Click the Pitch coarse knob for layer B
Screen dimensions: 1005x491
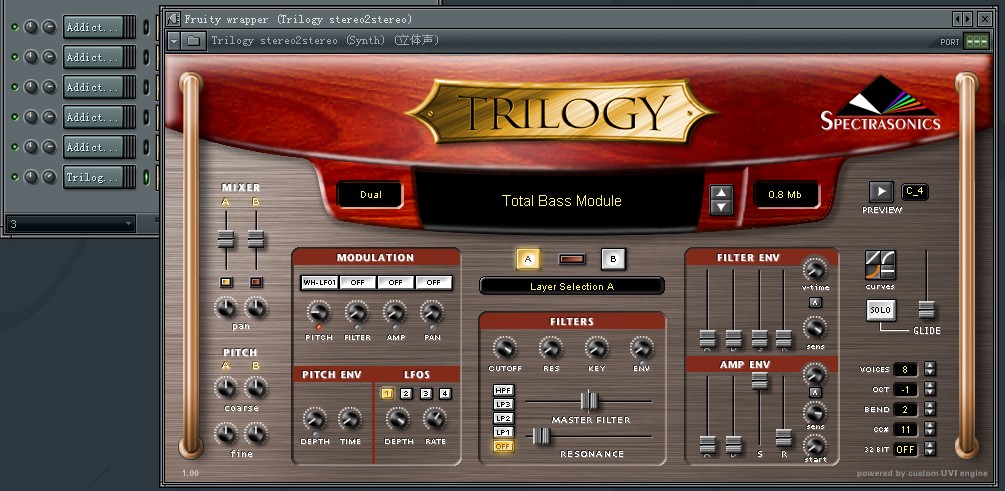pyautogui.click(x=256, y=387)
